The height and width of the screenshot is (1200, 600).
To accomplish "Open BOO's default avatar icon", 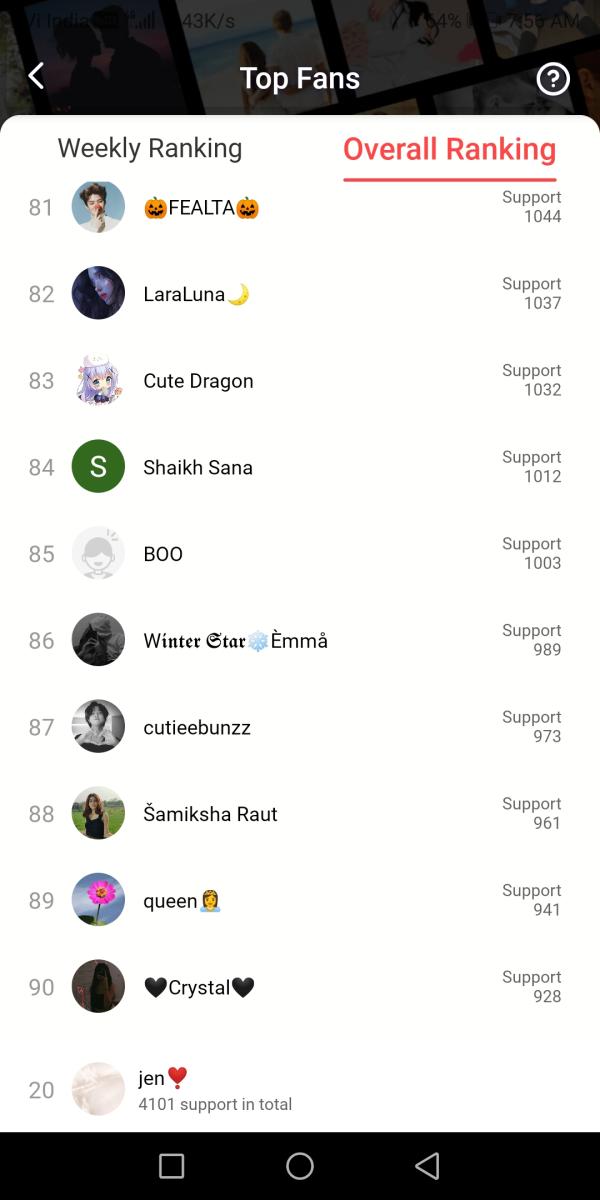I will tap(98, 553).
